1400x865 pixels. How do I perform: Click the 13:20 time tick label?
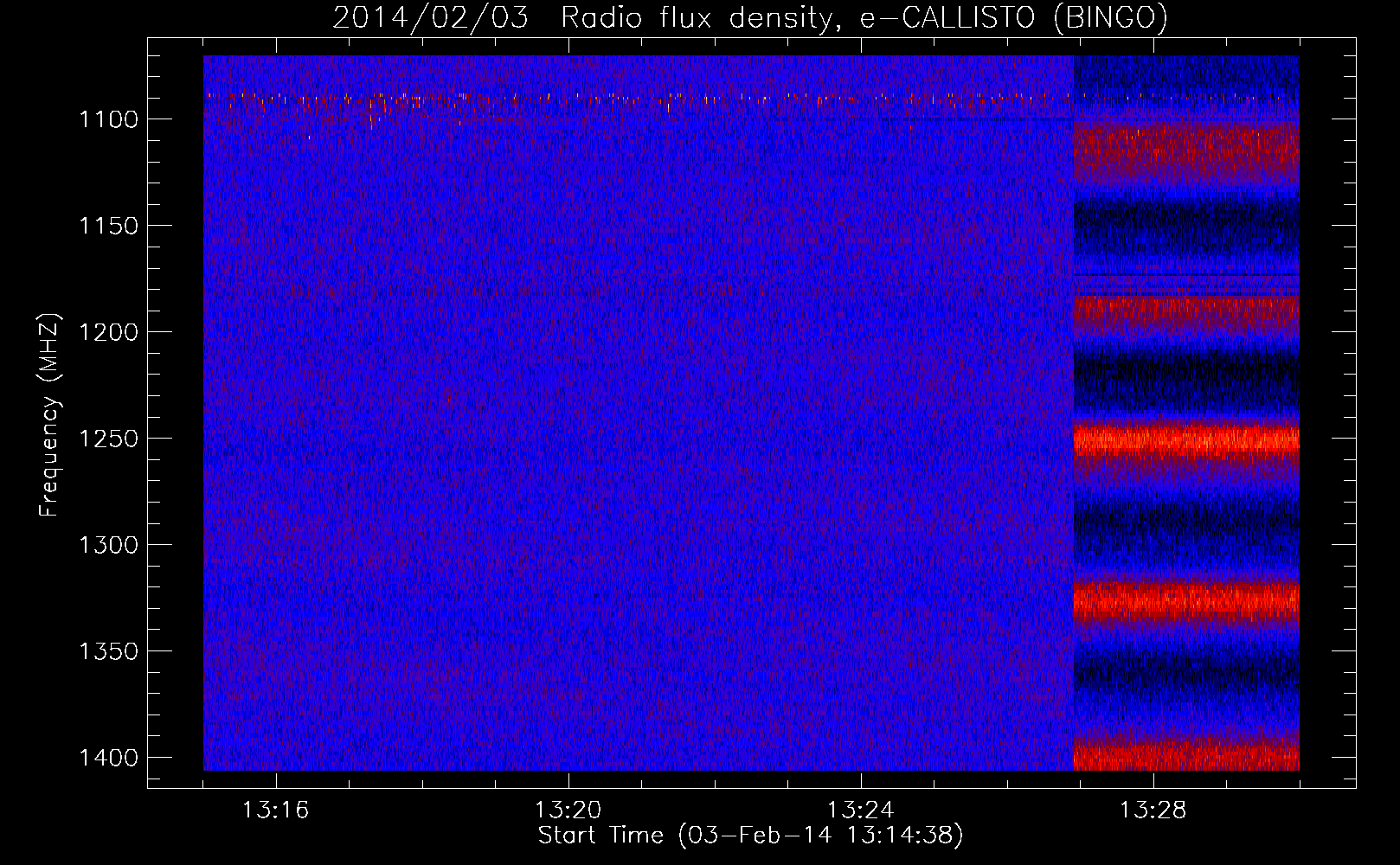[568, 811]
